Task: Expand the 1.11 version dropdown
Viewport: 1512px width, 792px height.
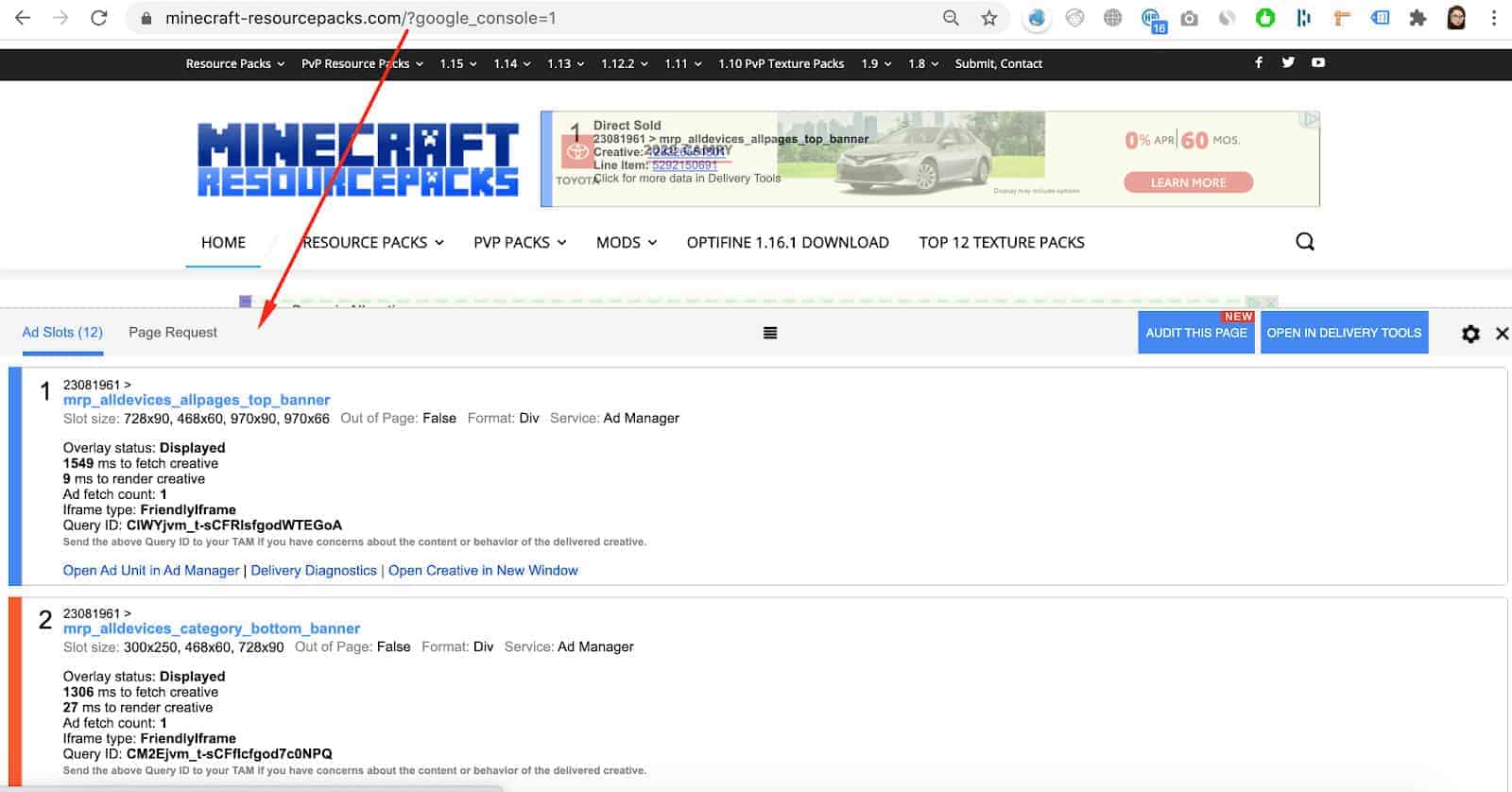Action: click(683, 63)
